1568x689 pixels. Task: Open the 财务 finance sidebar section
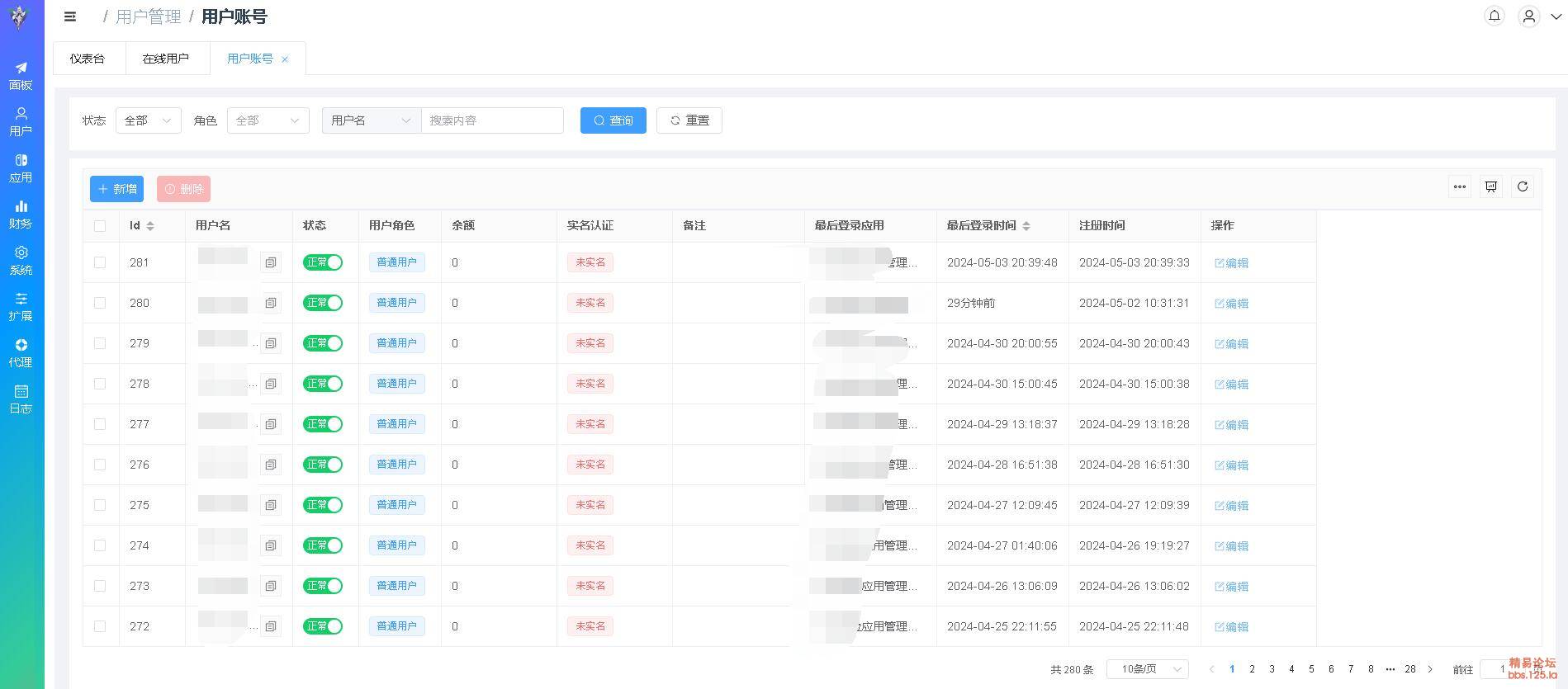tap(21, 213)
